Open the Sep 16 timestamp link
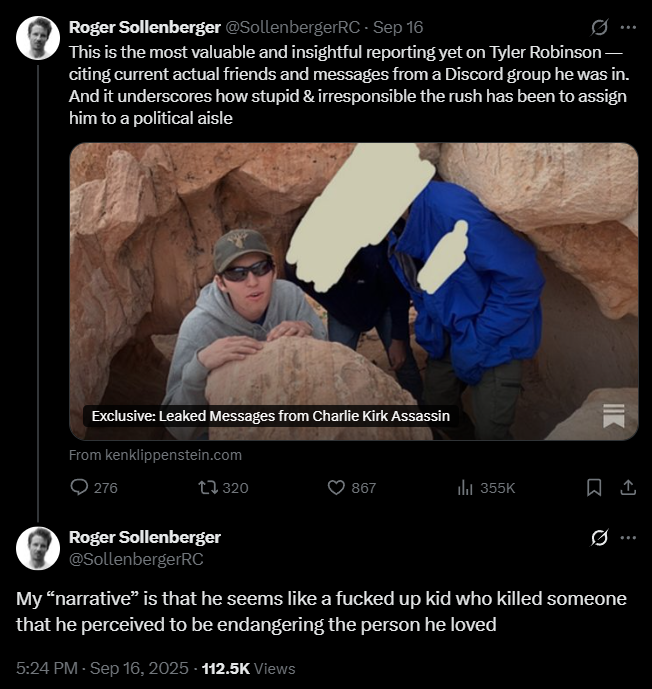This screenshot has height=689, width=652. tap(398, 27)
